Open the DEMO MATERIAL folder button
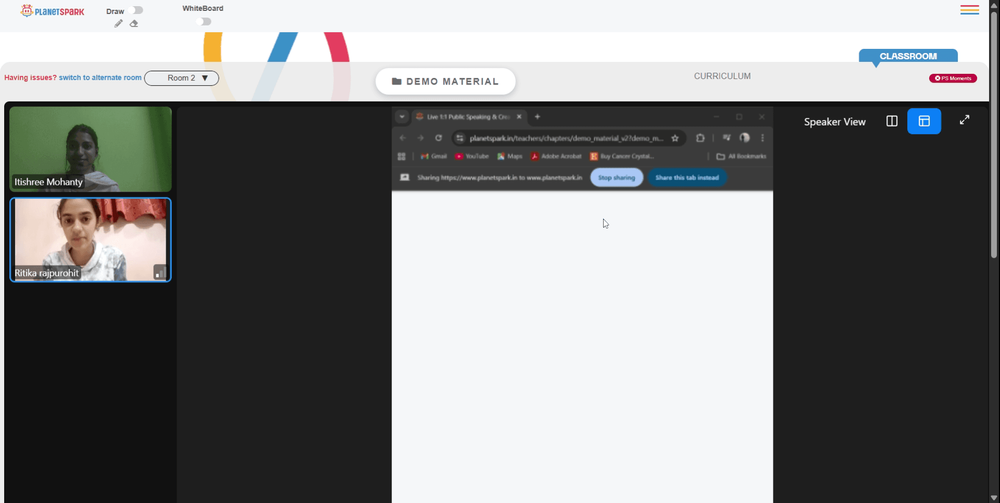 pos(445,82)
